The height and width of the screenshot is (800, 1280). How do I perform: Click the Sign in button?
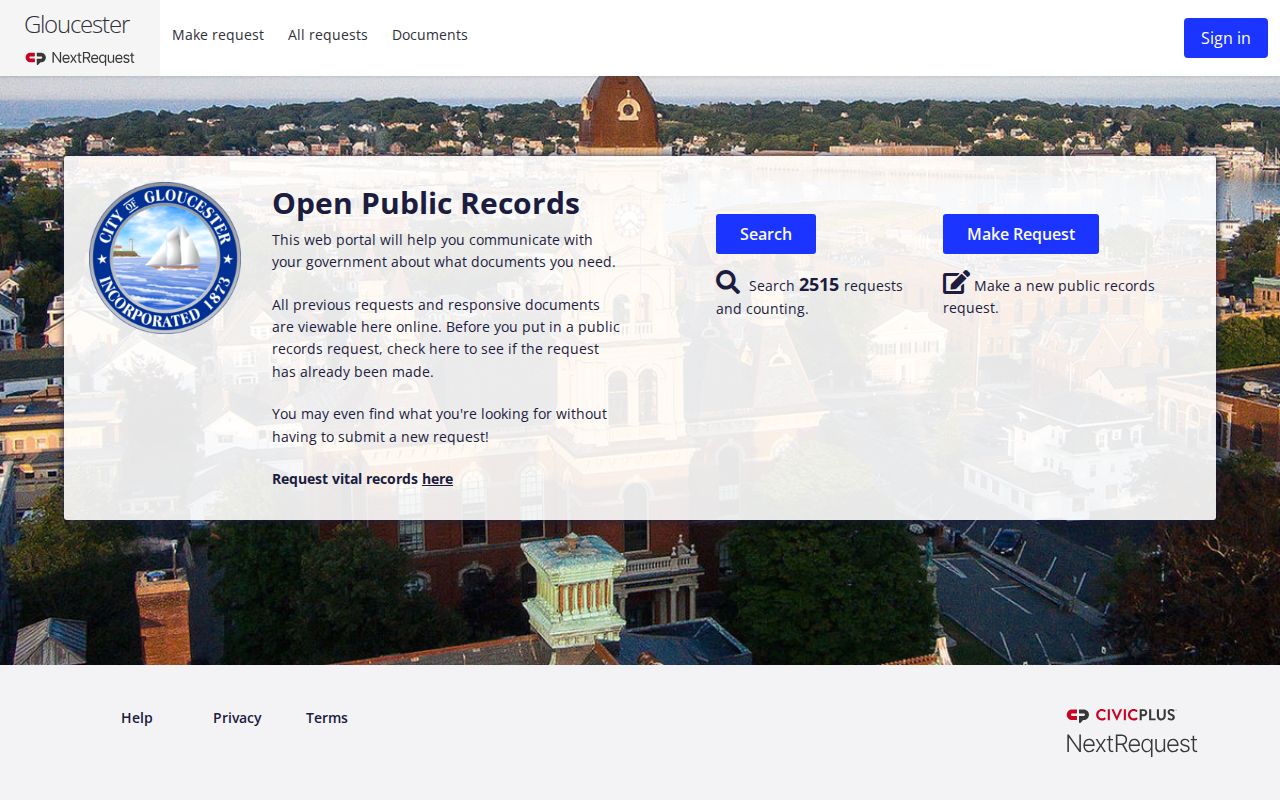tap(1226, 38)
